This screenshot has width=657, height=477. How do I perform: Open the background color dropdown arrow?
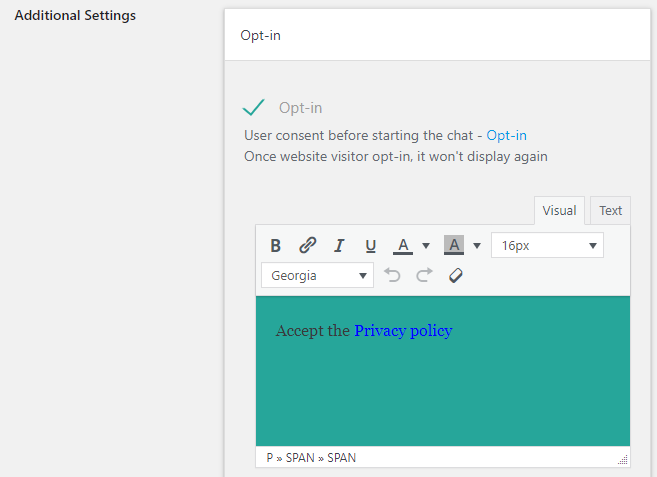point(477,246)
